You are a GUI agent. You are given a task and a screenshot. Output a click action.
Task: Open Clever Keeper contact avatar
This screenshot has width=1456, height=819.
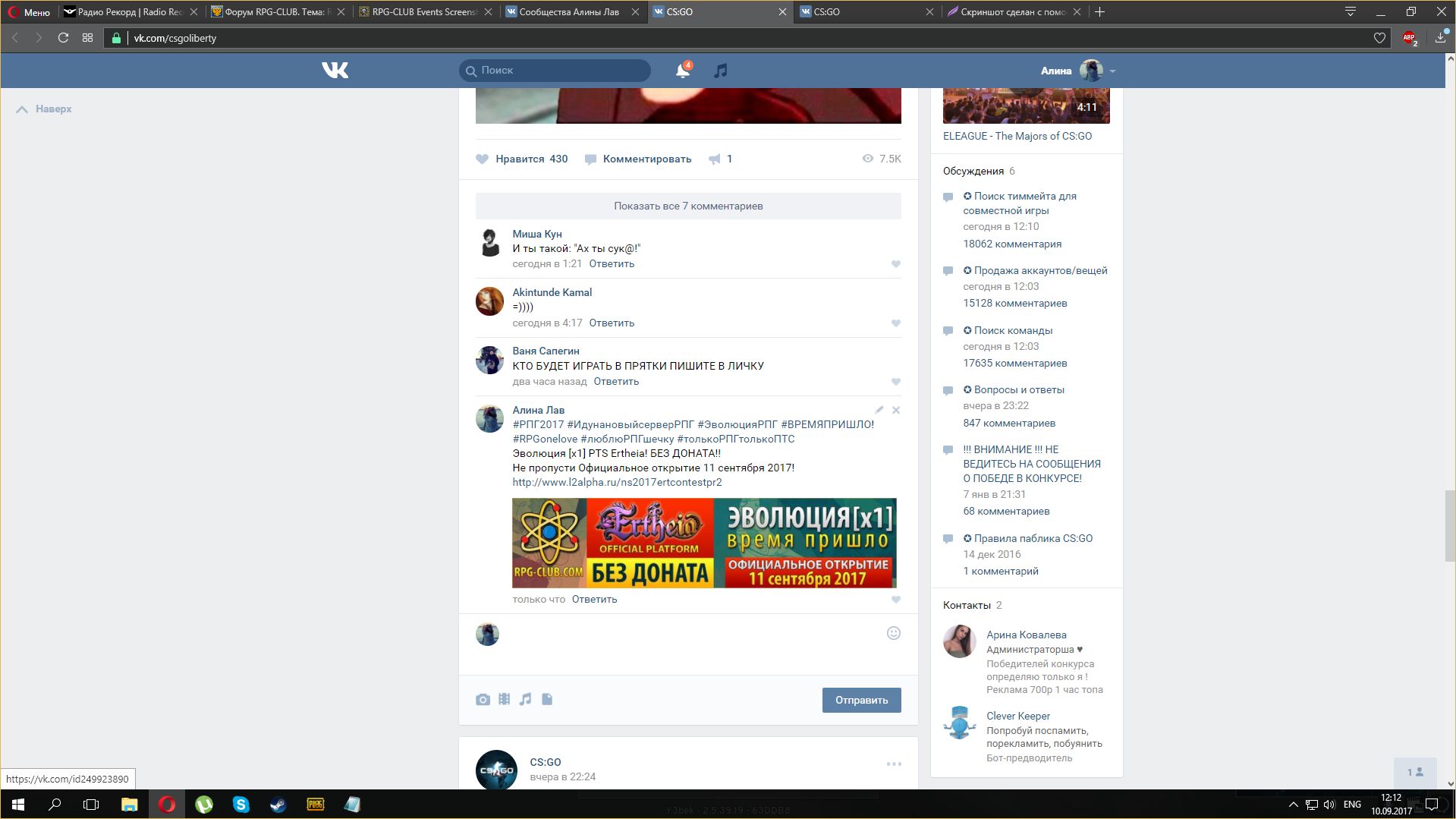959,723
